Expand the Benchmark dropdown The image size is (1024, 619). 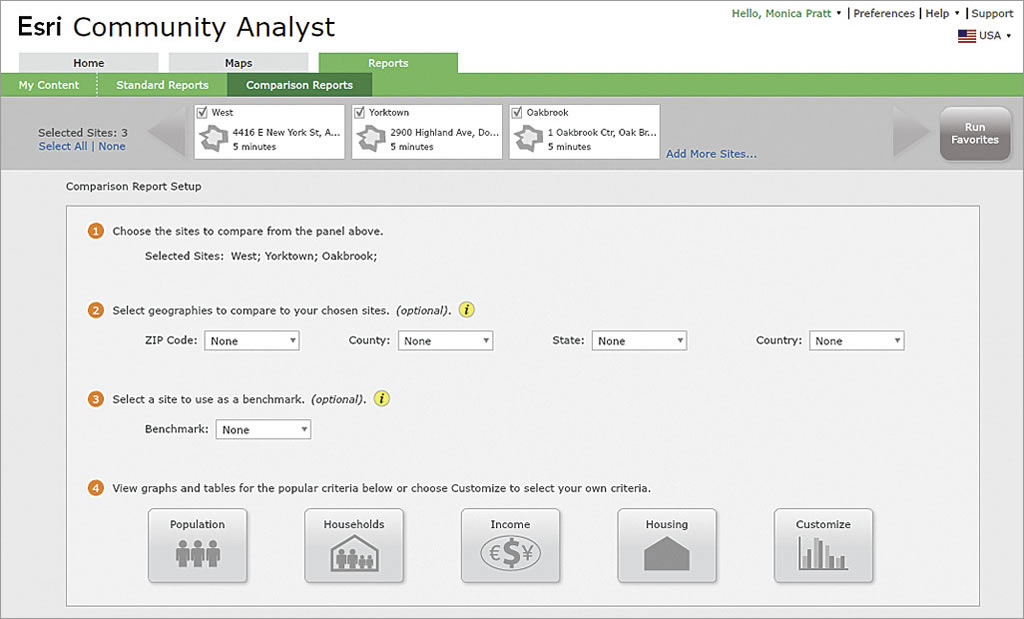[x=263, y=429]
